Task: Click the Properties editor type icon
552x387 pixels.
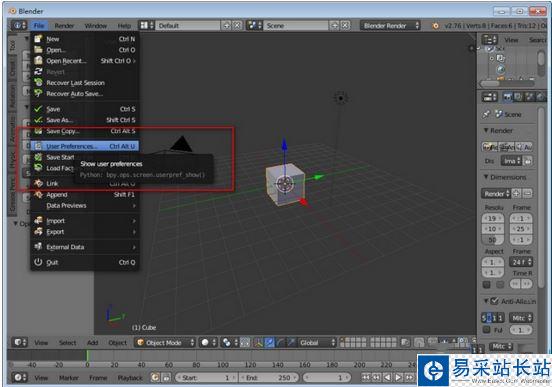Action: point(489,97)
